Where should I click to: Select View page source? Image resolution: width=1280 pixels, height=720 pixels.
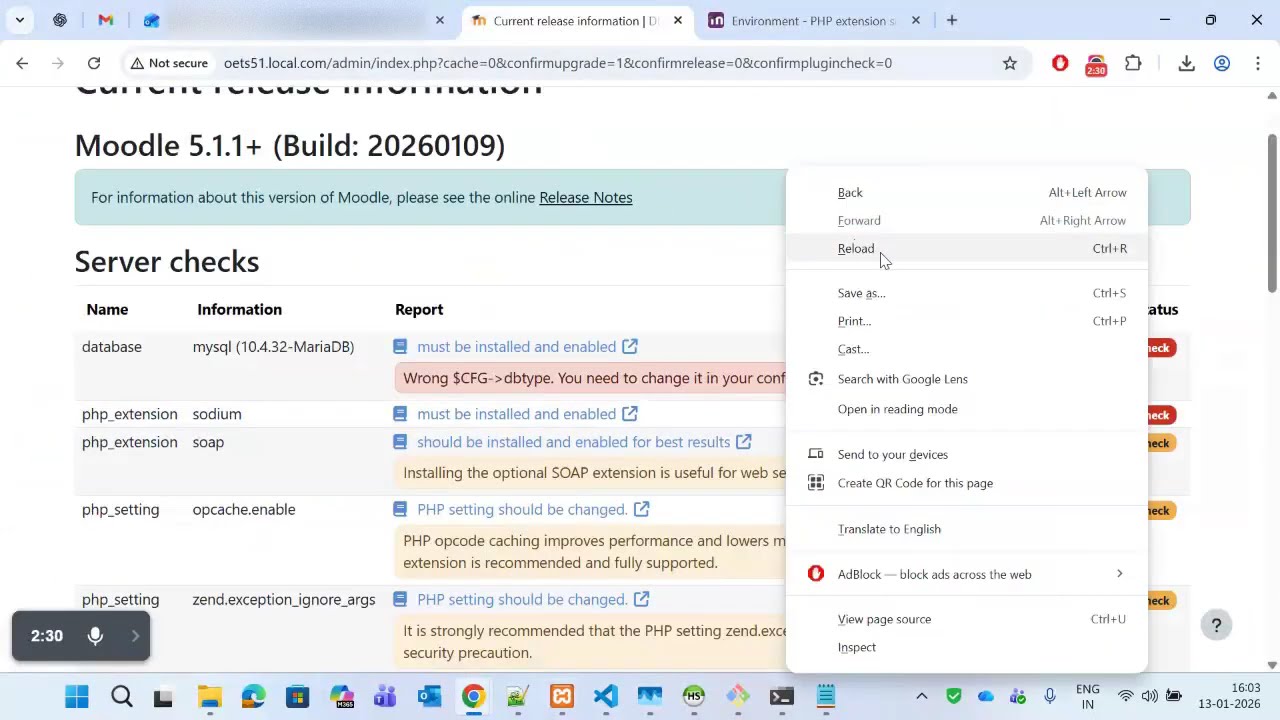(967, 619)
